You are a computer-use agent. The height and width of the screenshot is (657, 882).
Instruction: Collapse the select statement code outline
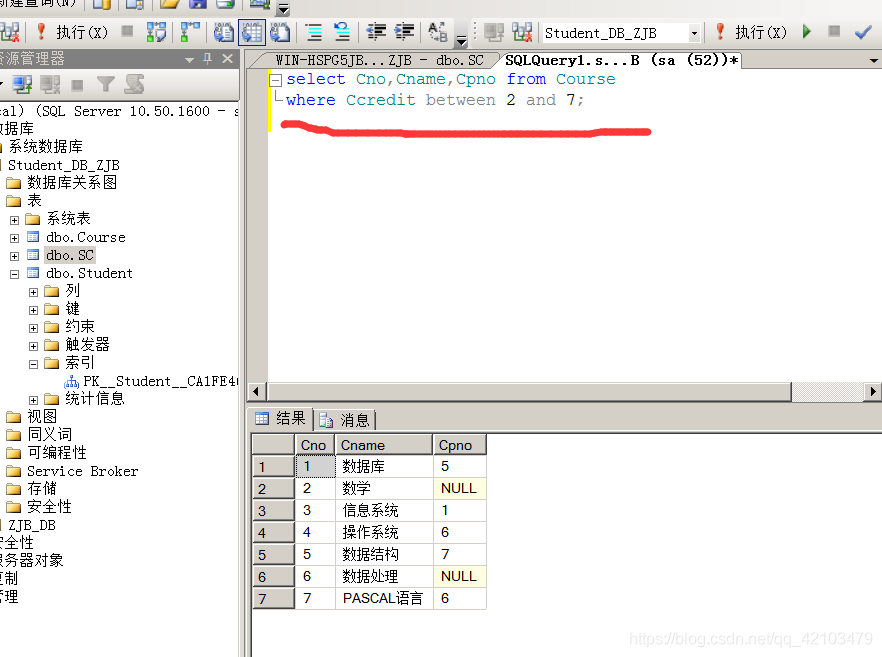pos(276,80)
